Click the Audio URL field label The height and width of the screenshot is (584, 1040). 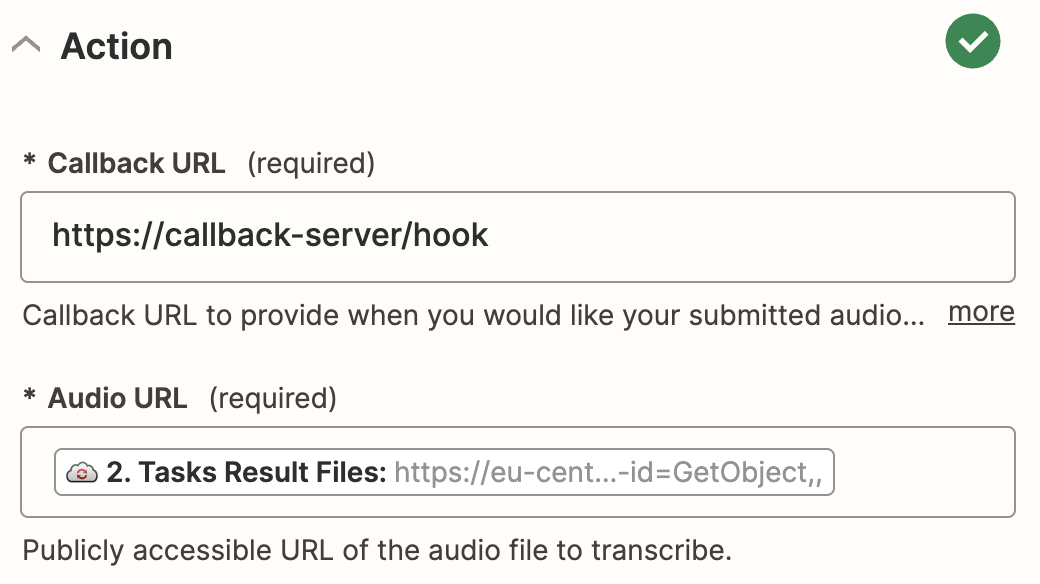117,398
